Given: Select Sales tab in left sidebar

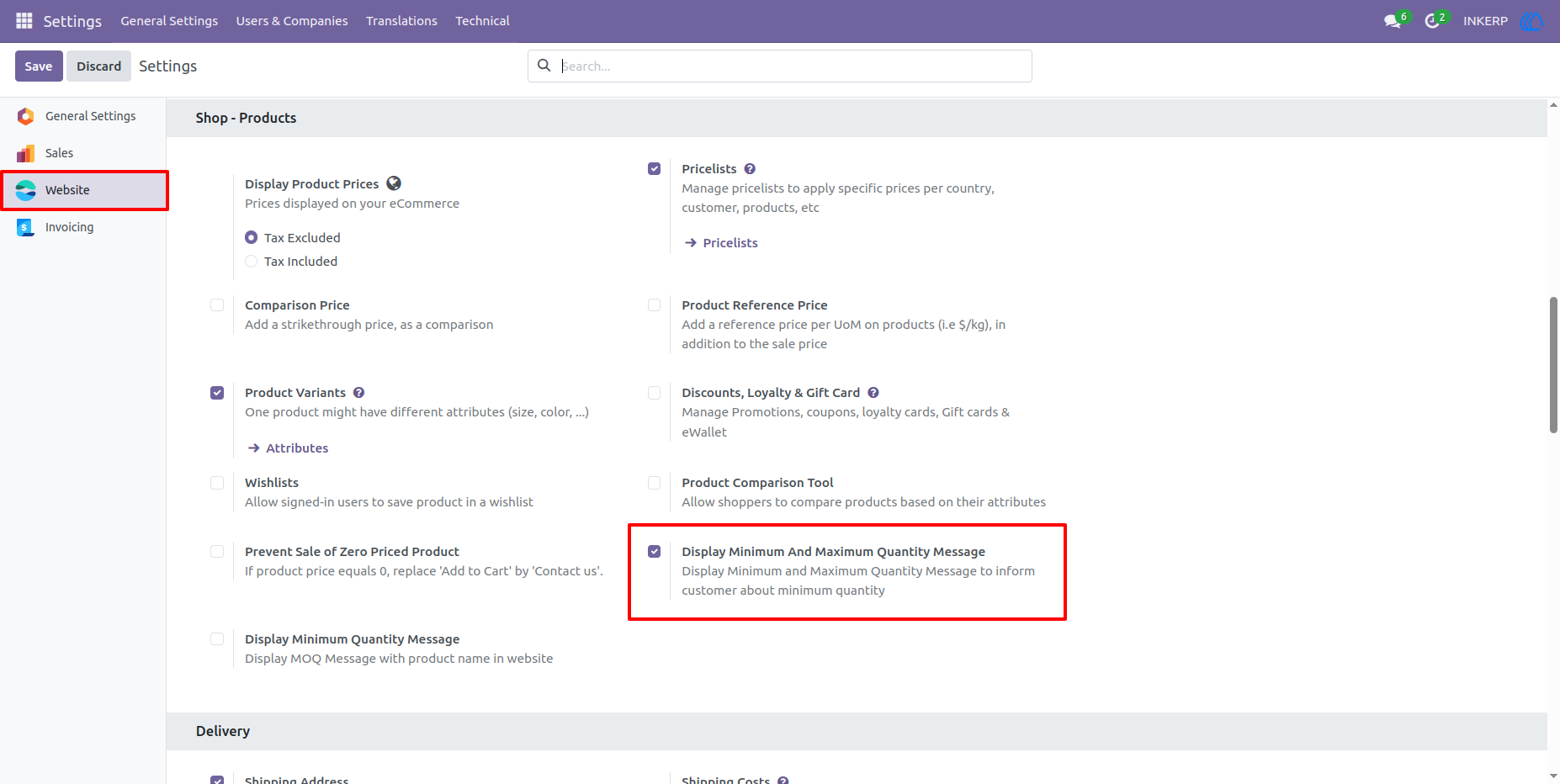Looking at the screenshot, I should (x=83, y=153).
